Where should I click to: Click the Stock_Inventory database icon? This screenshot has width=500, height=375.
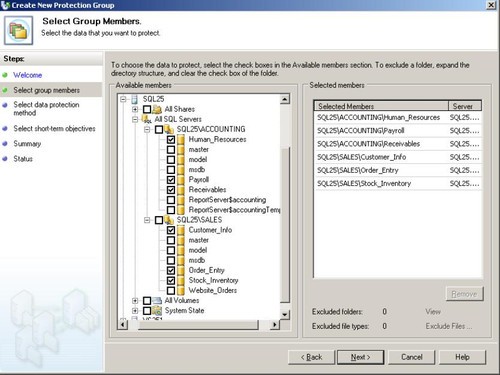pyautogui.click(x=181, y=280)
